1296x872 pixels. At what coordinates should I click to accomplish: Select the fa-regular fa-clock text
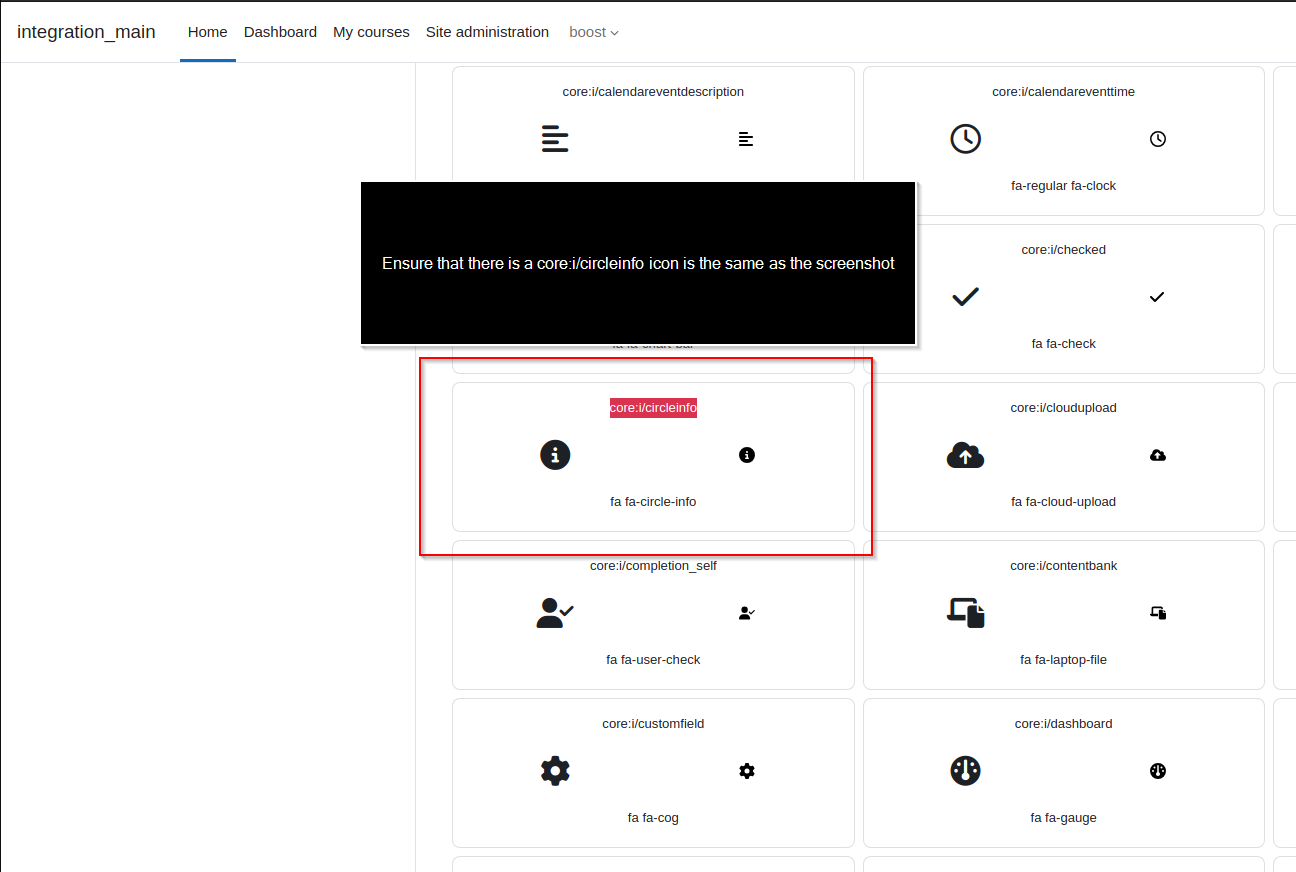[1063, 186]
